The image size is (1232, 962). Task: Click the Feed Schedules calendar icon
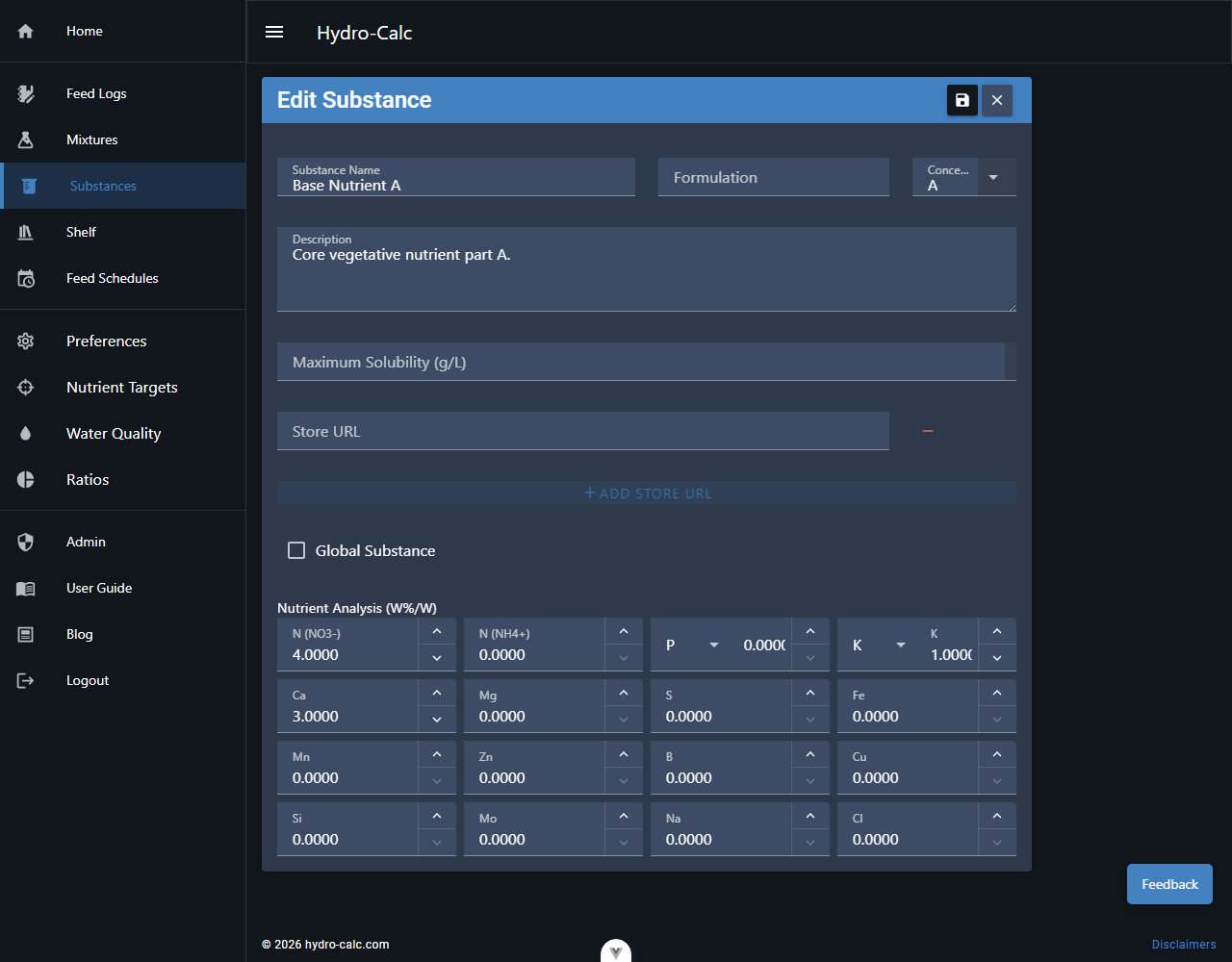(26, 278)
